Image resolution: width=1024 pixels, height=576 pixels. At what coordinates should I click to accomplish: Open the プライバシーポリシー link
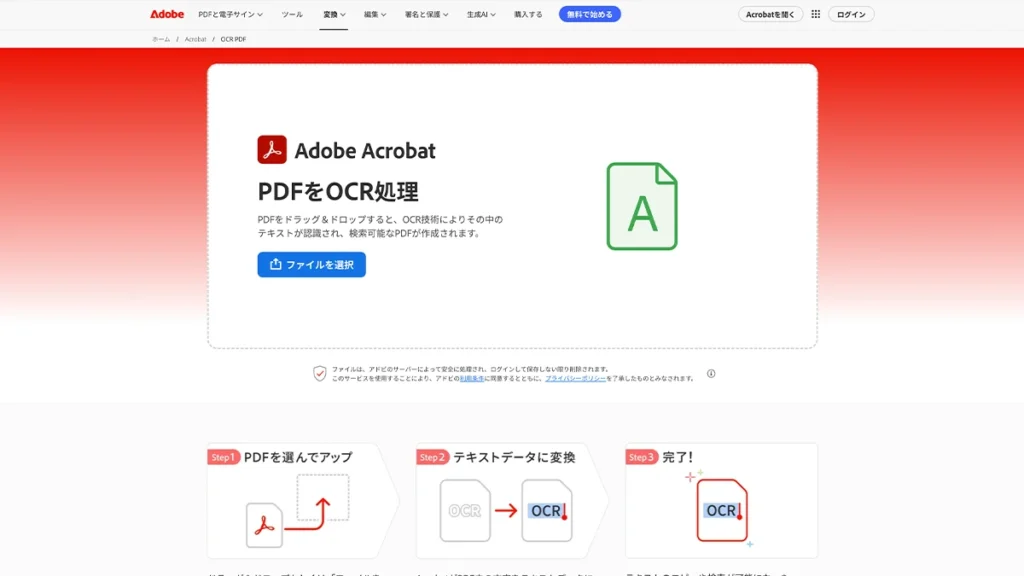coord(575,378)
